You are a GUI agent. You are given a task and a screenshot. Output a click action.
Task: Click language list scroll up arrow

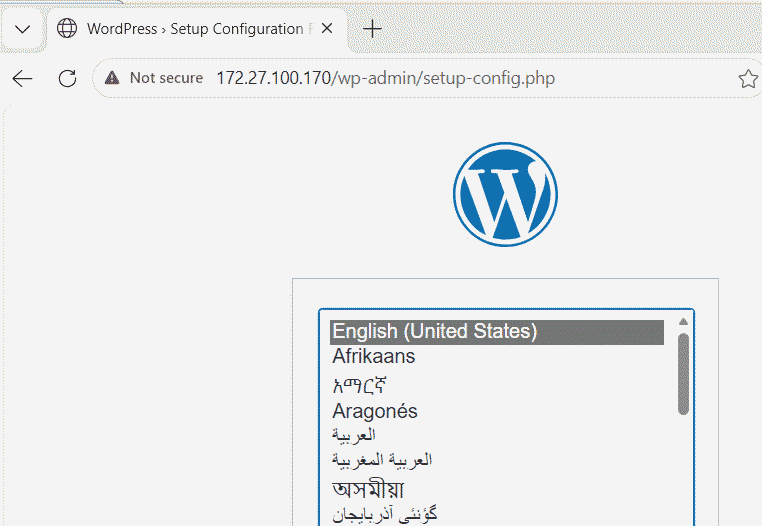click(683, 321)
